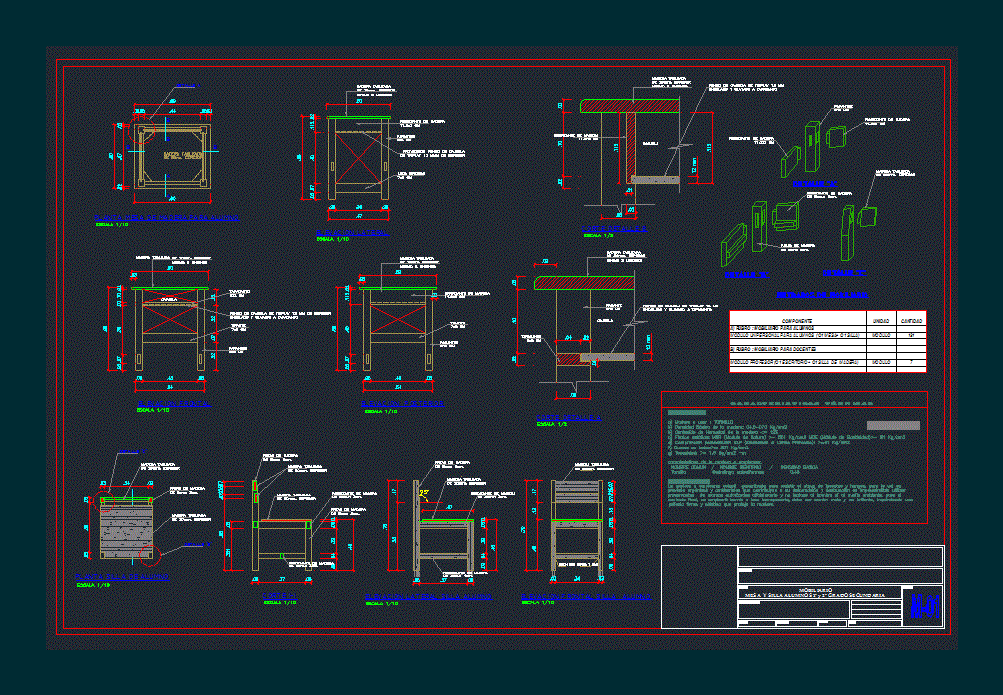Click the 'ESCALA 1/2' label under Corte Detalle B
This screenshot has height=695, width=1003.
point(599,235)
